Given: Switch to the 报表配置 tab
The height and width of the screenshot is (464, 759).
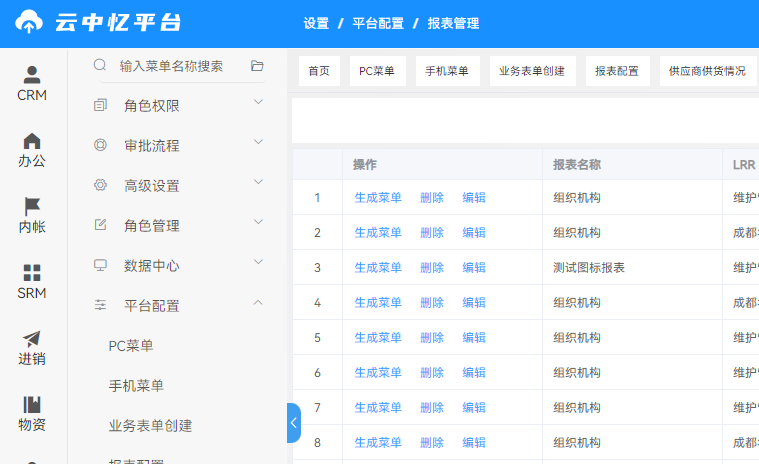Looking at the screenshot, I should (617, 71).
